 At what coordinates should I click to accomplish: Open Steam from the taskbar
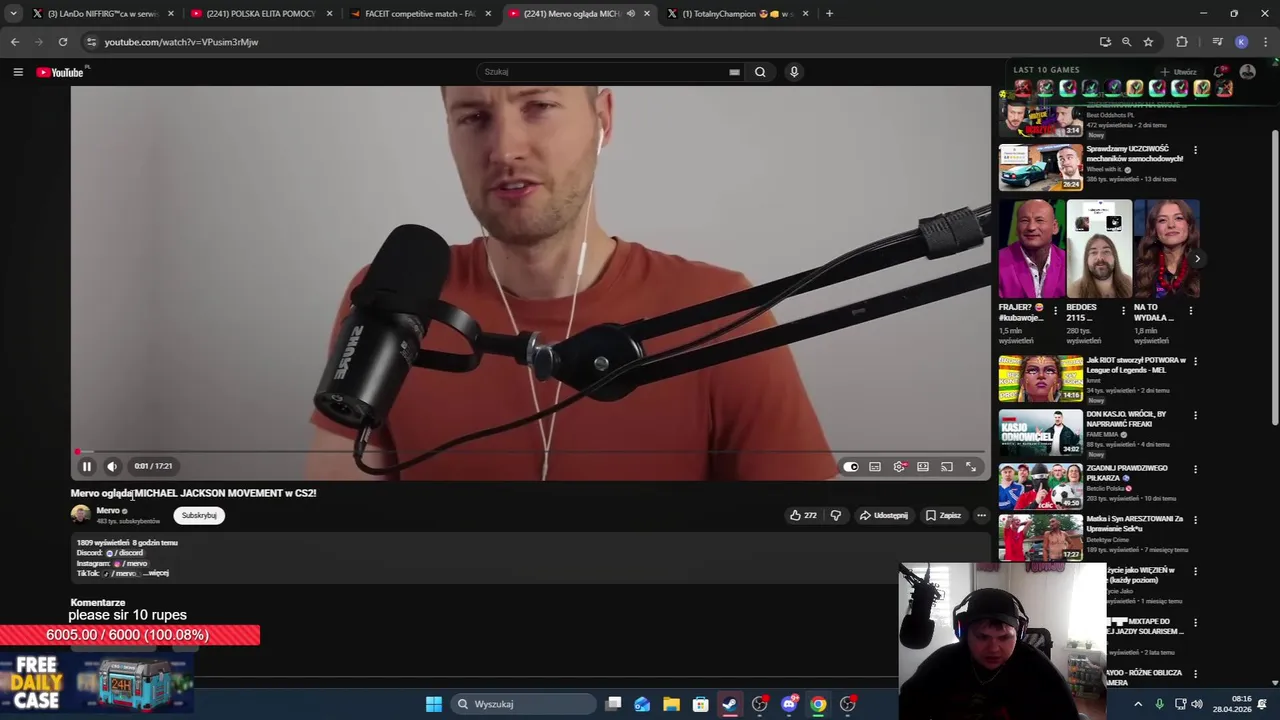730,704
